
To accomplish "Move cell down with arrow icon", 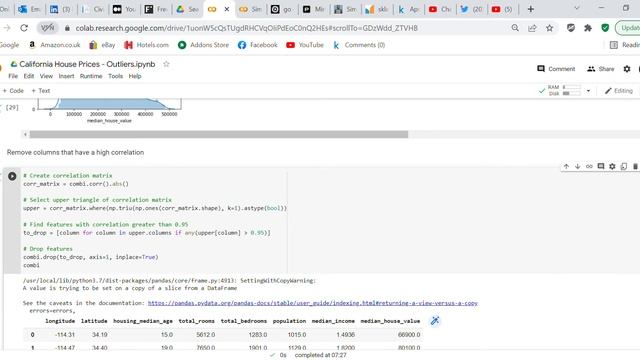I will (x=578, y=167).
